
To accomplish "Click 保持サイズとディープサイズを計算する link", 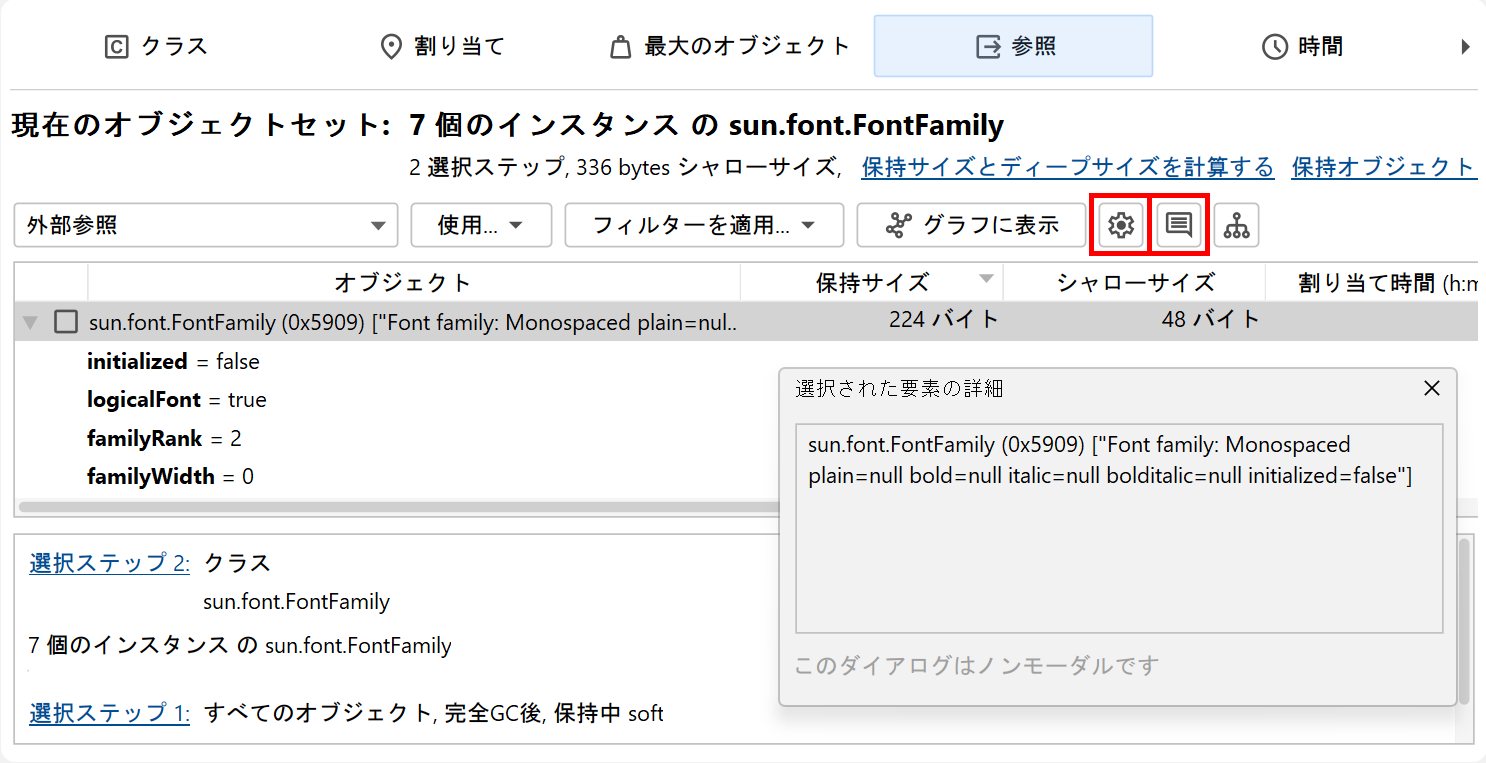I will click(x=1067, y=167).
